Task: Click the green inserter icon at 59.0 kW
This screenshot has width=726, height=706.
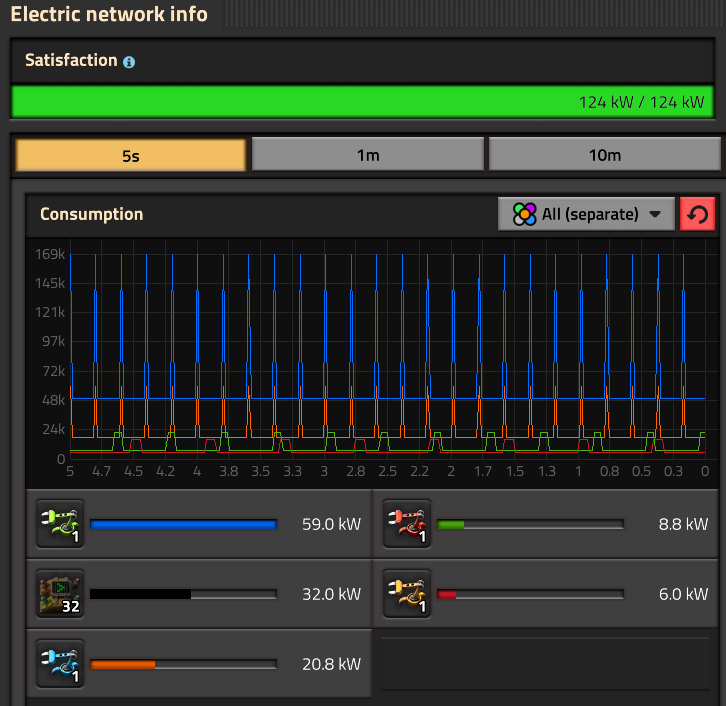Action: coord(59,524)
